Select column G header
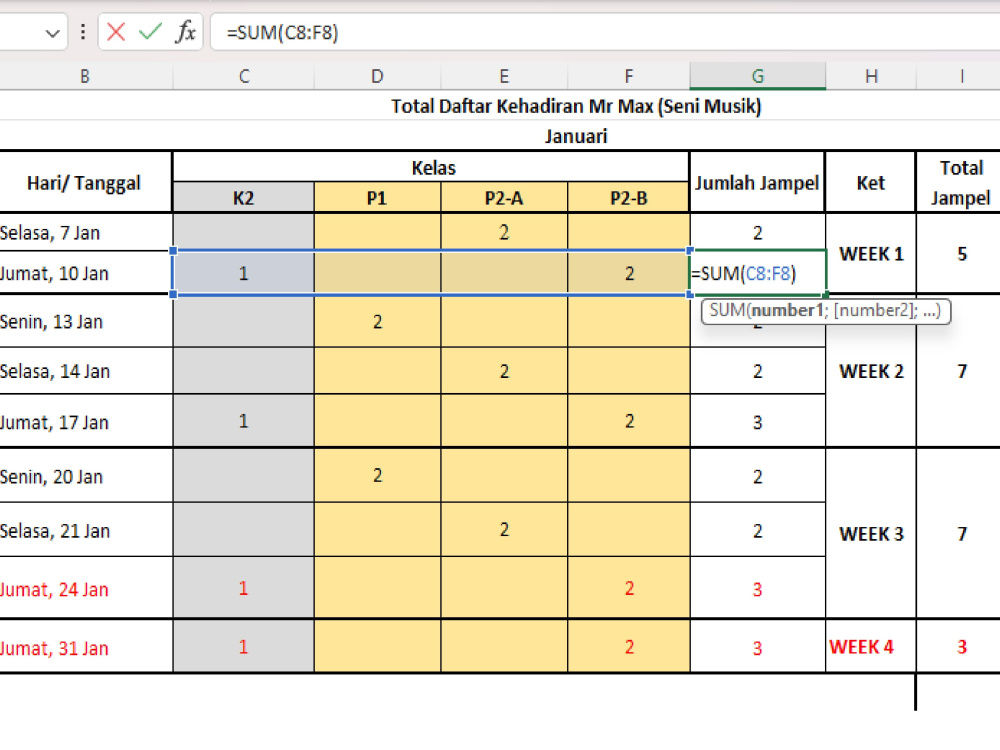1000x750 pixels. 758,77
